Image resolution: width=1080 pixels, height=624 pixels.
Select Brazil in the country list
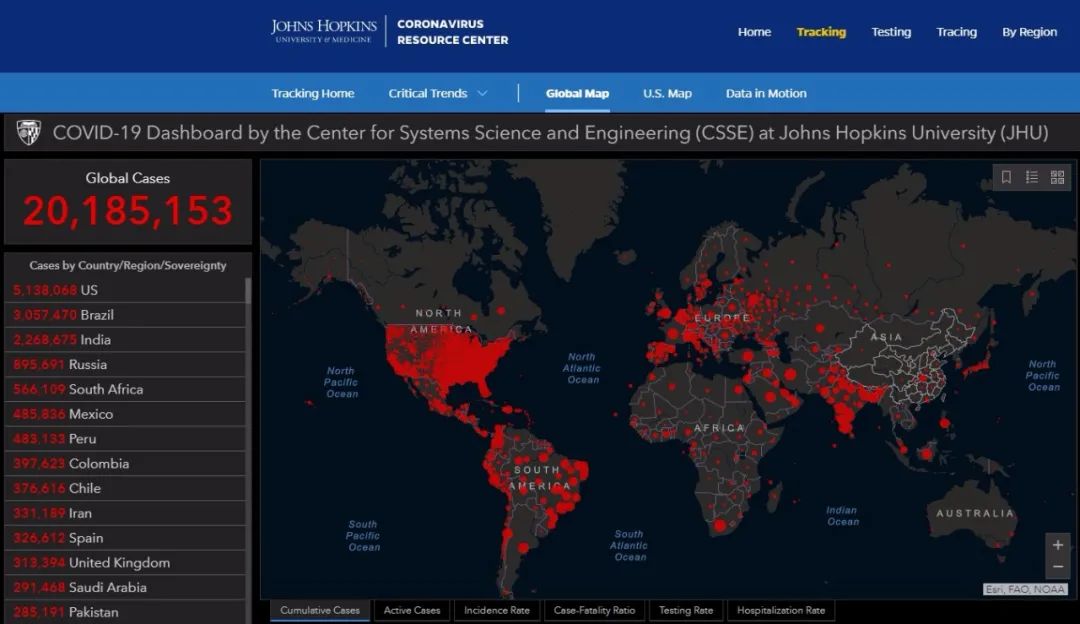[125, 315]
